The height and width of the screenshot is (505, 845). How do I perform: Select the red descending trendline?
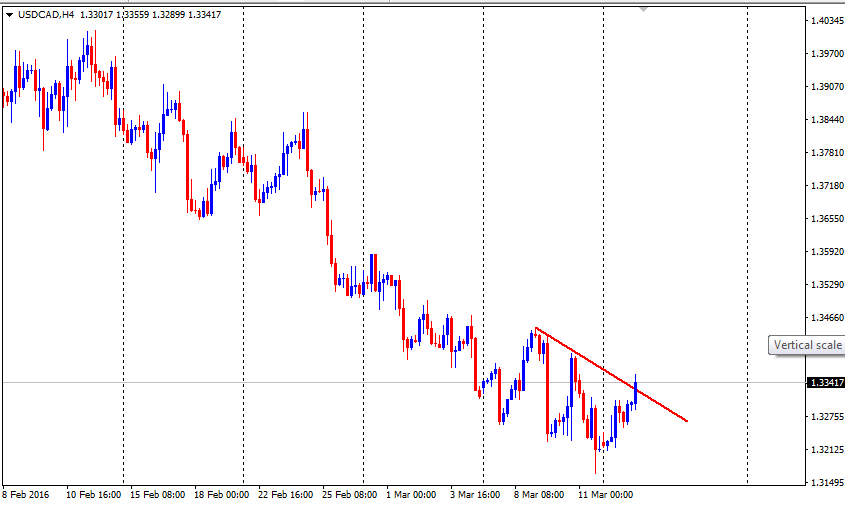click(x=611, y=374)
